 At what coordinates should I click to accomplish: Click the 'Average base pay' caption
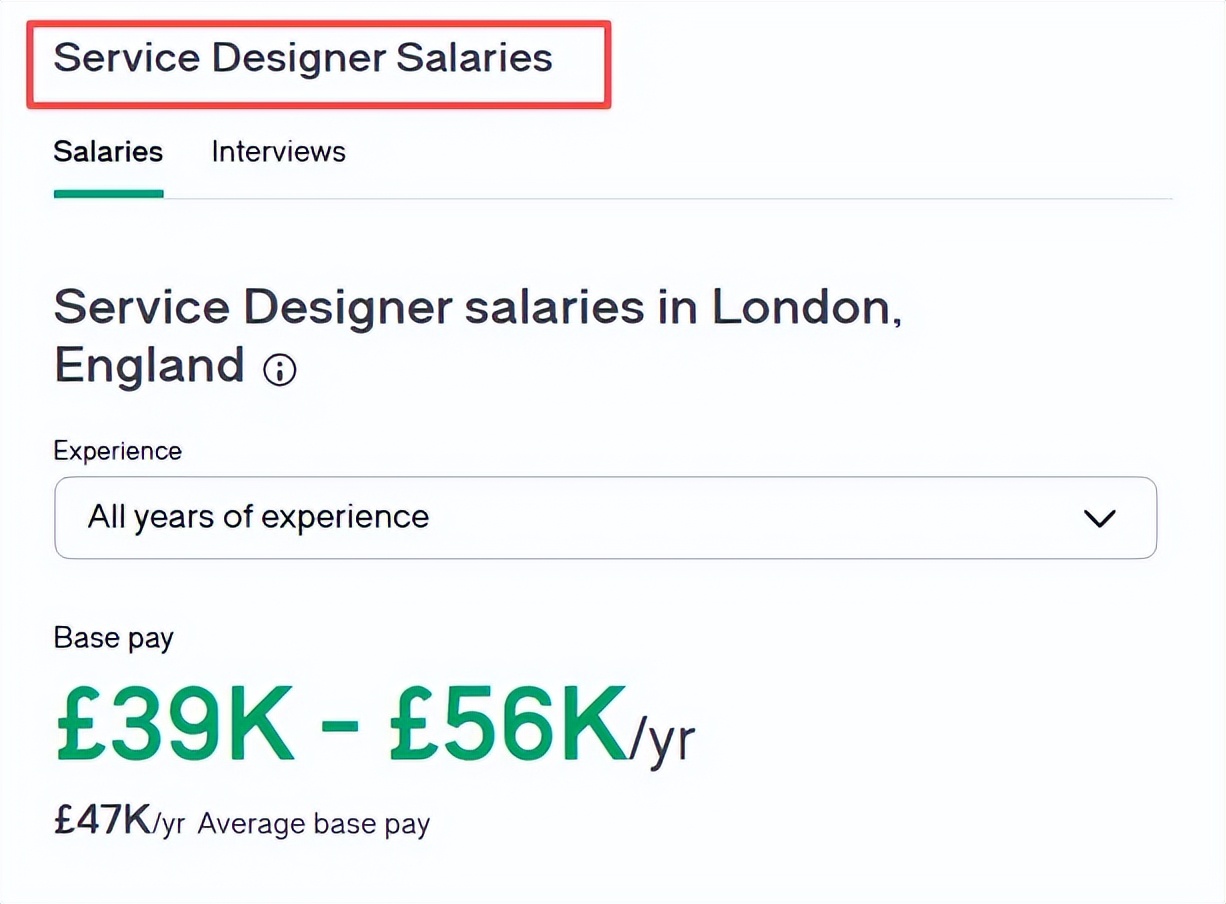click(313, 824)
